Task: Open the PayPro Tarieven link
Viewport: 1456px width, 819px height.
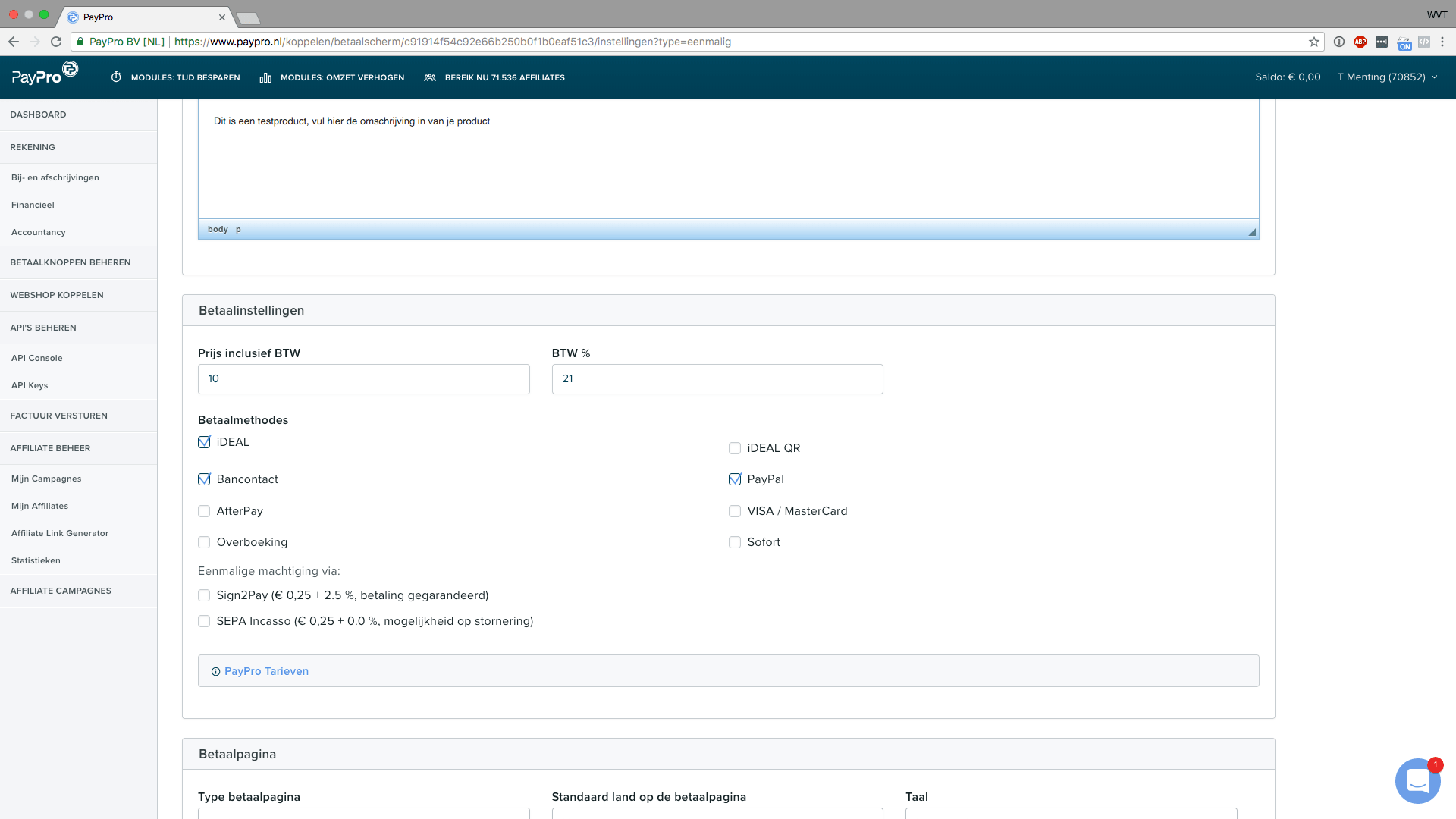Action: (x=266, y=671)
